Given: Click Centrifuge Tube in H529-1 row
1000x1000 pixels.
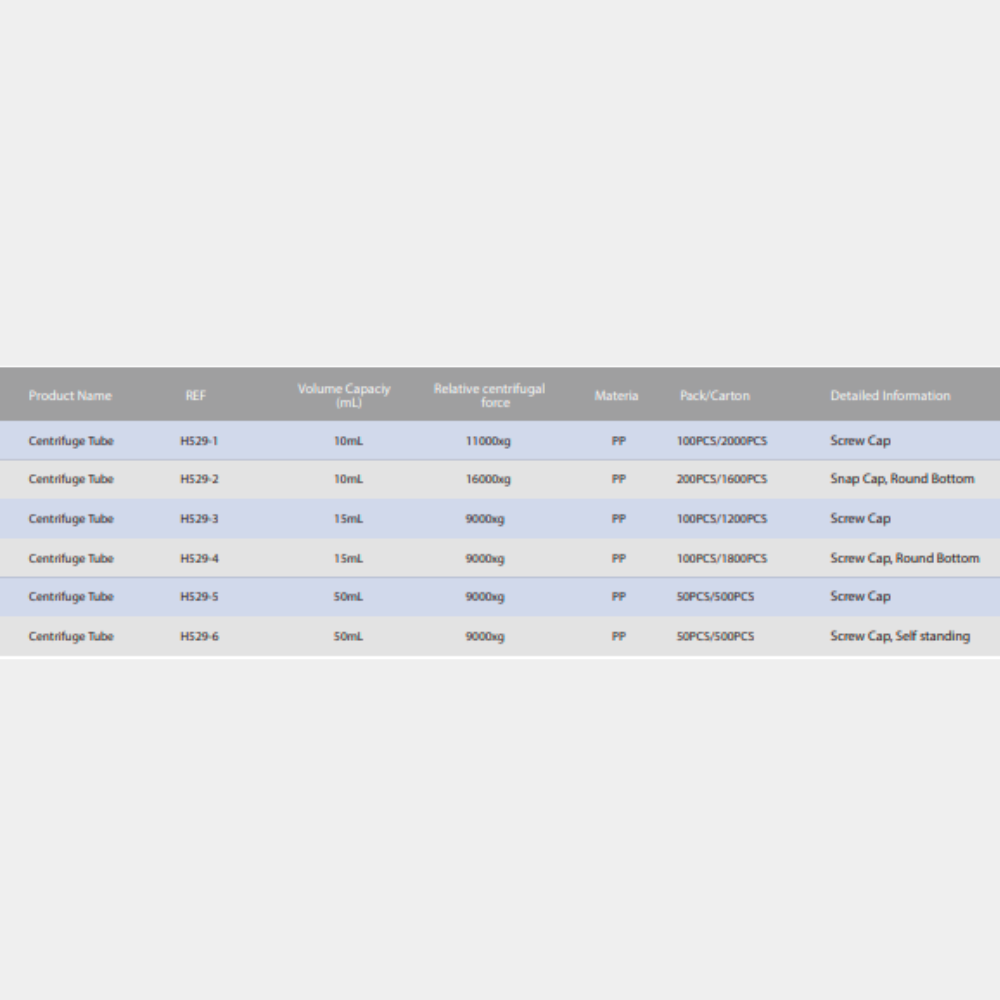Looking at the screenshot, I should pos(71,441).
